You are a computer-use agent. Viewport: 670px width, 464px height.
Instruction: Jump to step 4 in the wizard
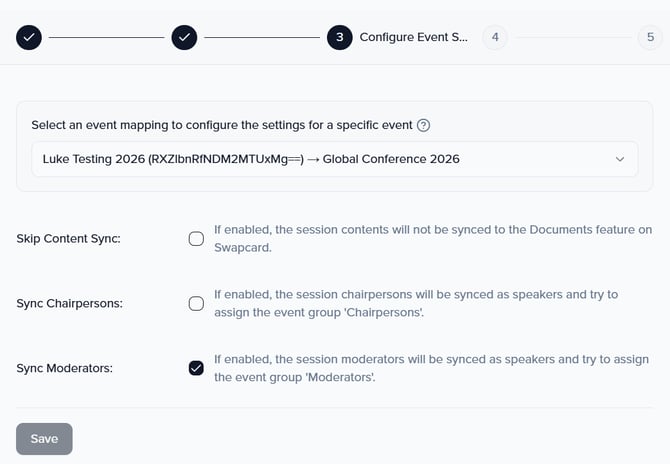pos(494,37)
